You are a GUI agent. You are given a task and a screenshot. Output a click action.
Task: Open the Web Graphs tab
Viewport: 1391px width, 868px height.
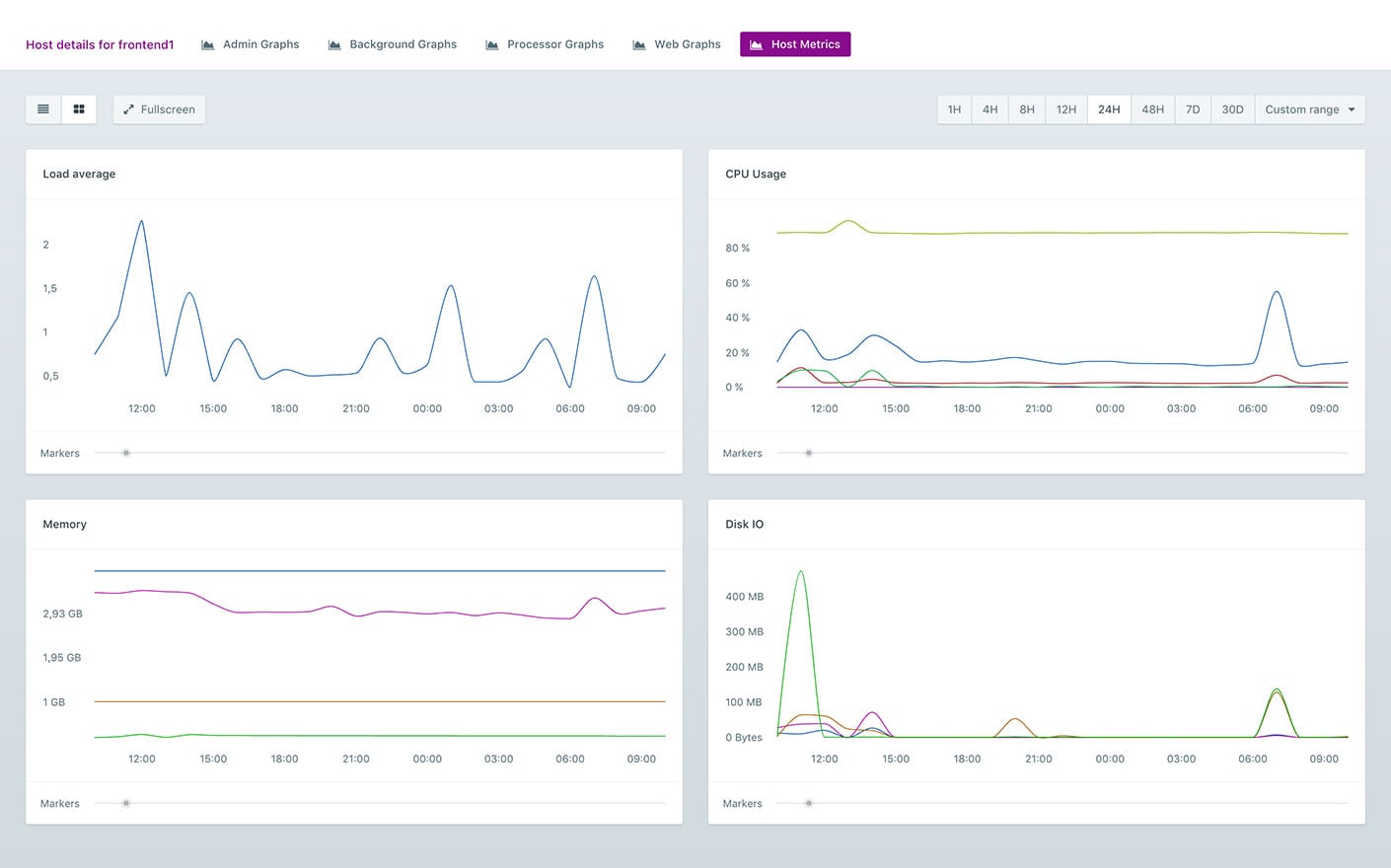677,44
